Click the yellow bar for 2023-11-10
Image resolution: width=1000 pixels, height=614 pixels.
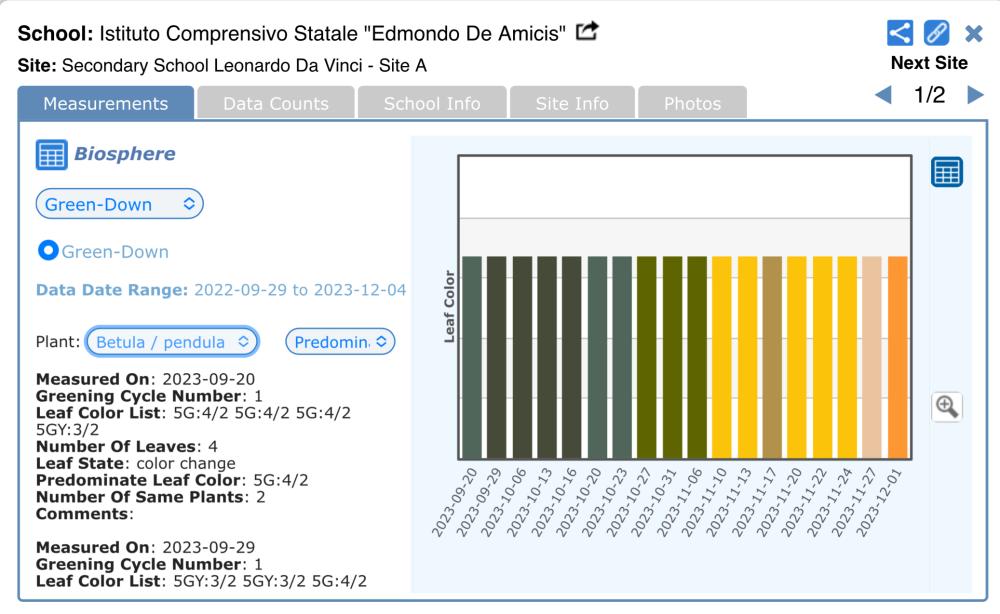pyautogui.click(x=722, y=355)
